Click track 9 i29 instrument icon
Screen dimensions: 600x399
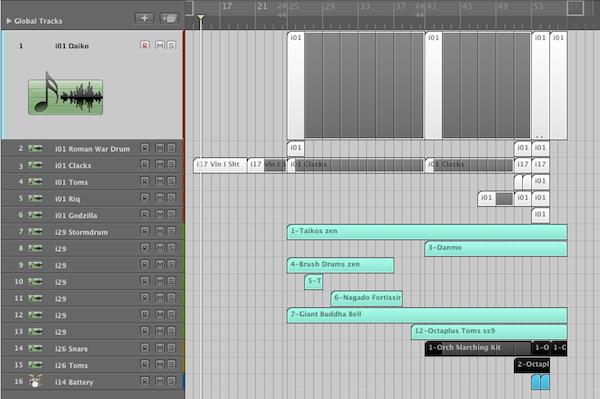(35, 265)
